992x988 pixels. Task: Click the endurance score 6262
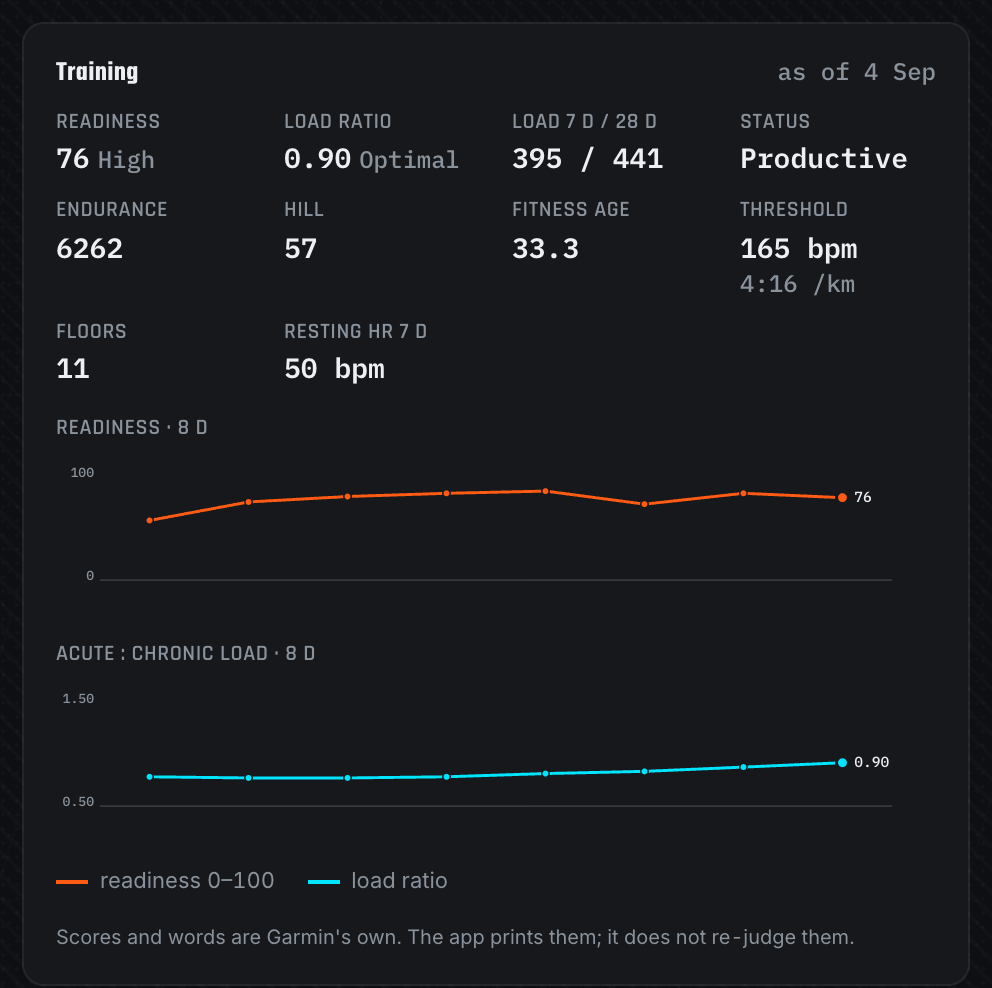tap(89, 249)
